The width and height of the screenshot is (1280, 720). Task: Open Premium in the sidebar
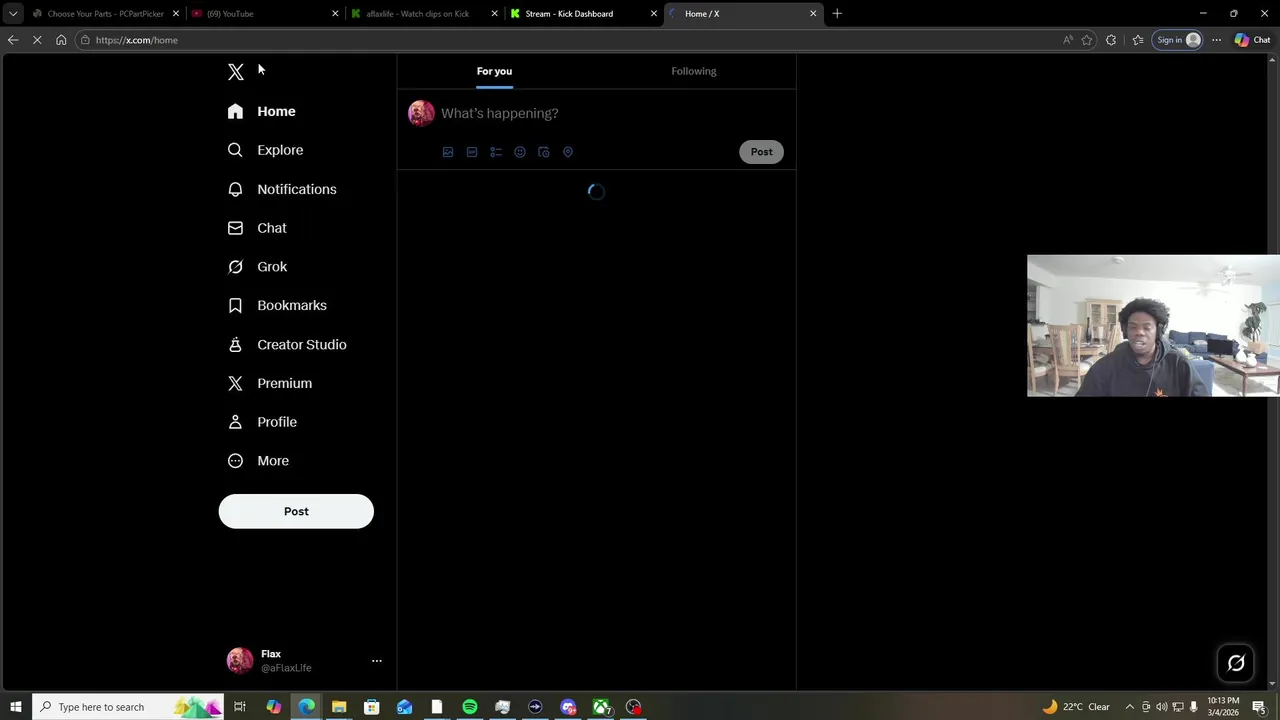[270, 383]
